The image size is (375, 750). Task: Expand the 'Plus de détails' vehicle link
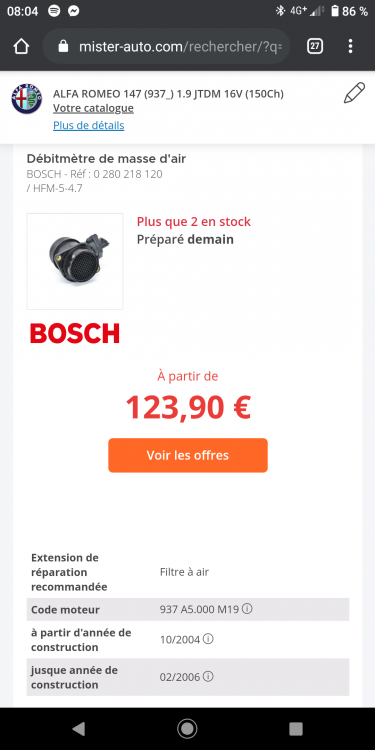click(88, 125)
